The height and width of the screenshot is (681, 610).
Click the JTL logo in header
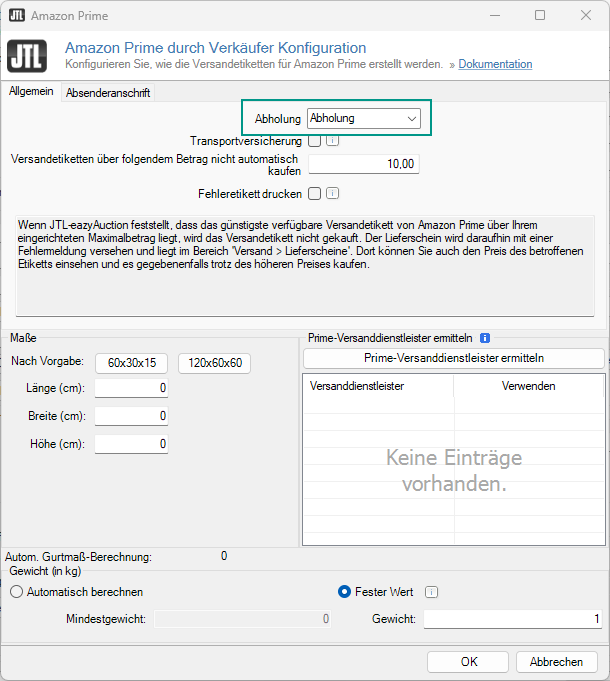(x=27, y=56)
